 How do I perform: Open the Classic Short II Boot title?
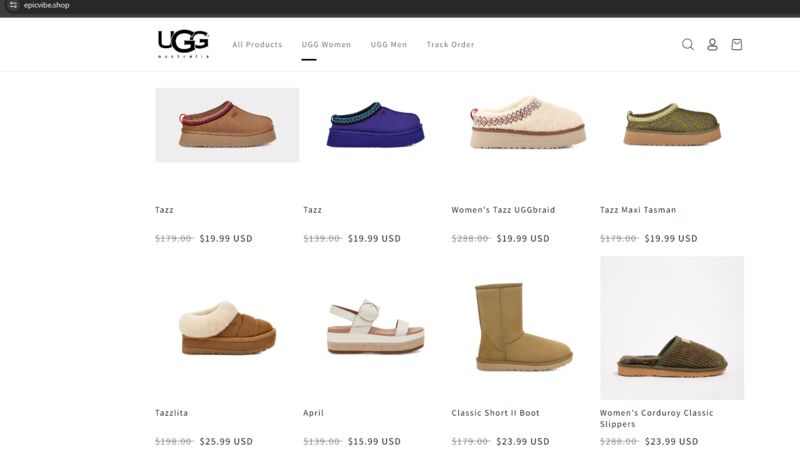495,413
